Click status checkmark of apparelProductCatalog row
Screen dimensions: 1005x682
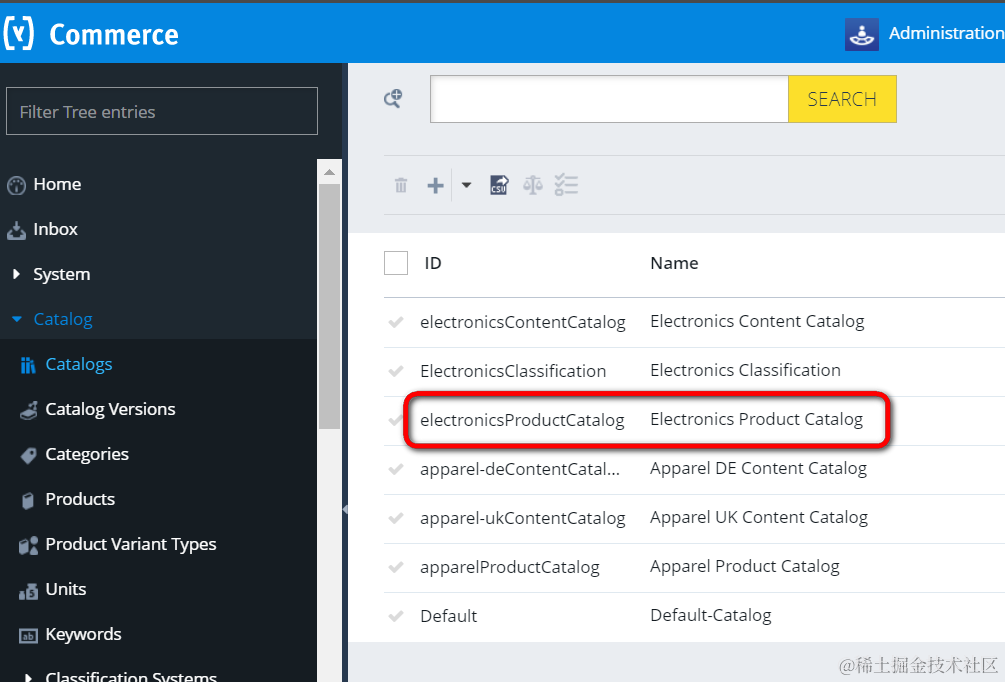point(395,567)
